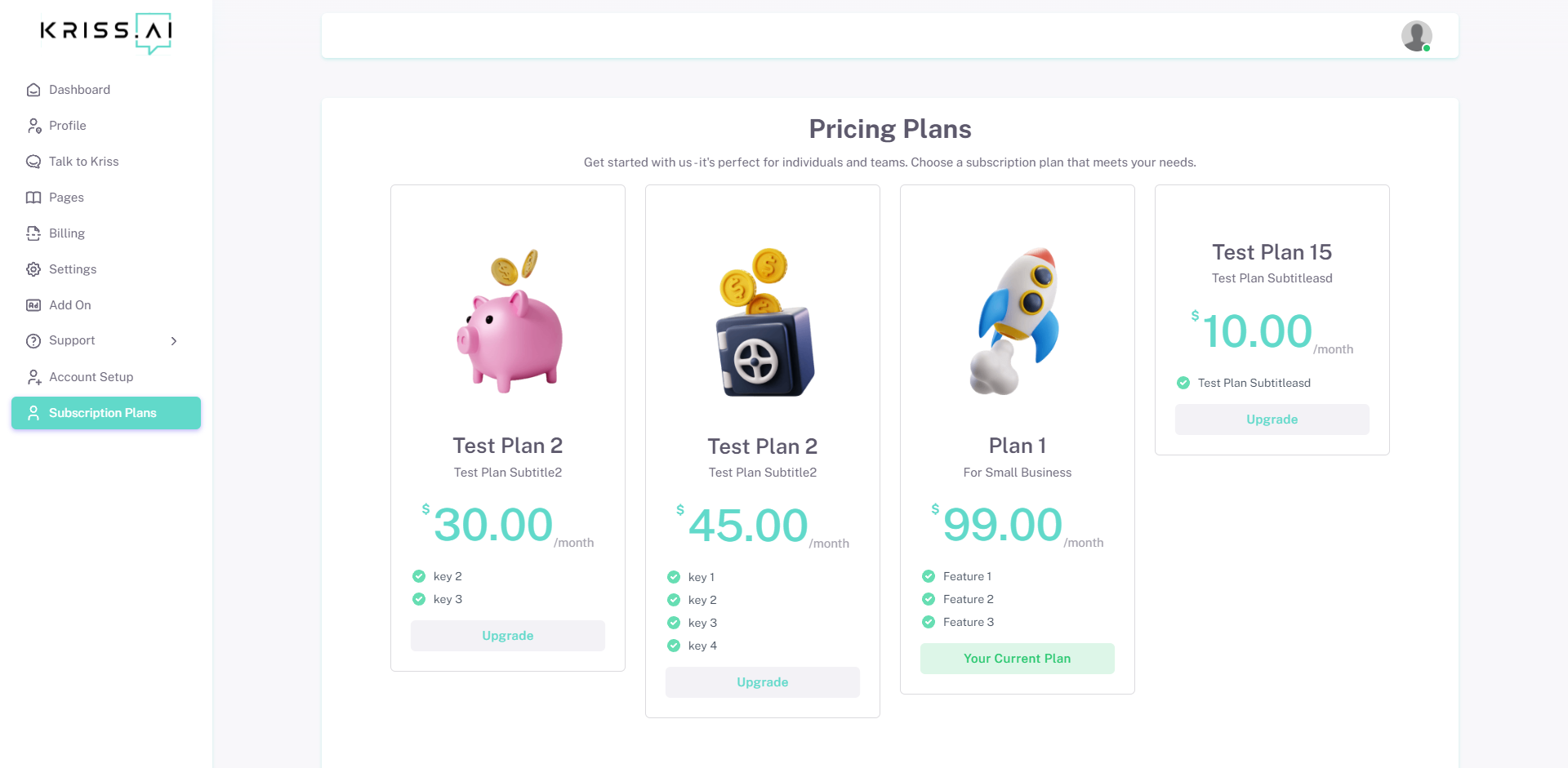Image resolution: width=1568 pixels, height=768 pixels.
Task: Click the Kriss.AI logo
Action: [x=106, y=33]
